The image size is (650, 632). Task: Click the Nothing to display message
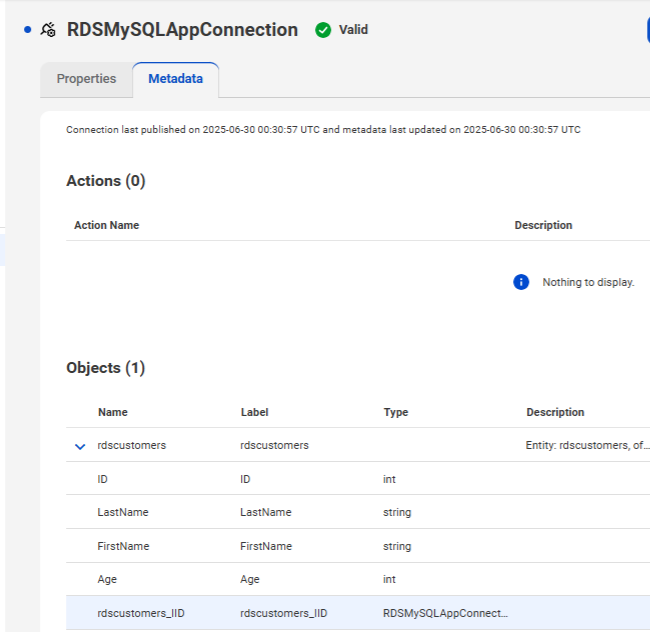(x=588, y=282)
